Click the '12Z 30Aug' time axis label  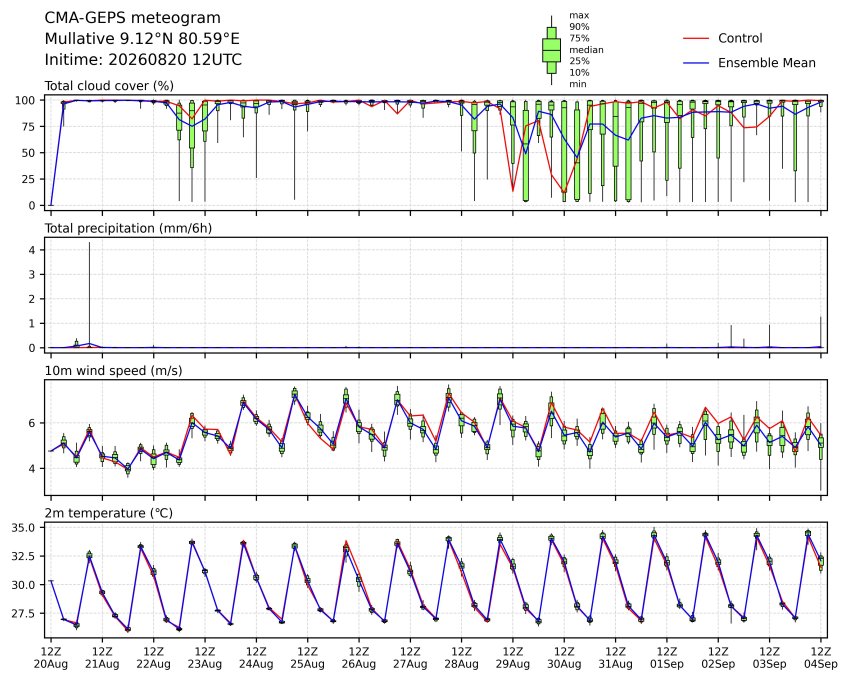(564, 658)
